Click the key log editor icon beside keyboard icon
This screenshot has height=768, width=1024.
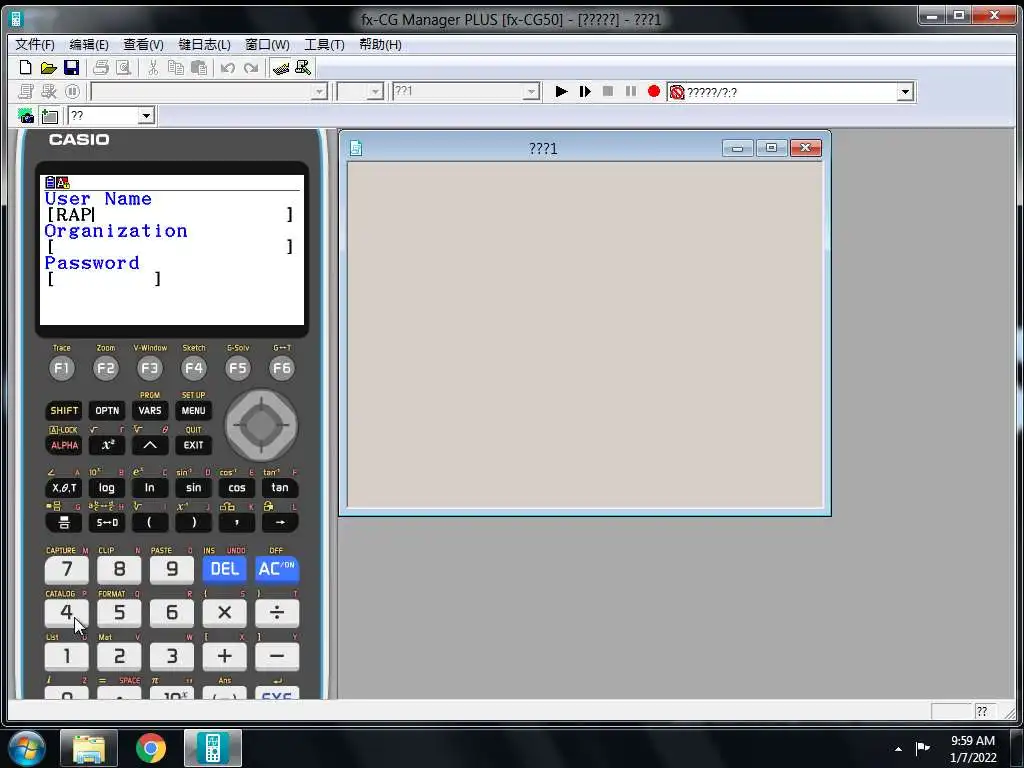pyautogui.click(x=303, y=68)
